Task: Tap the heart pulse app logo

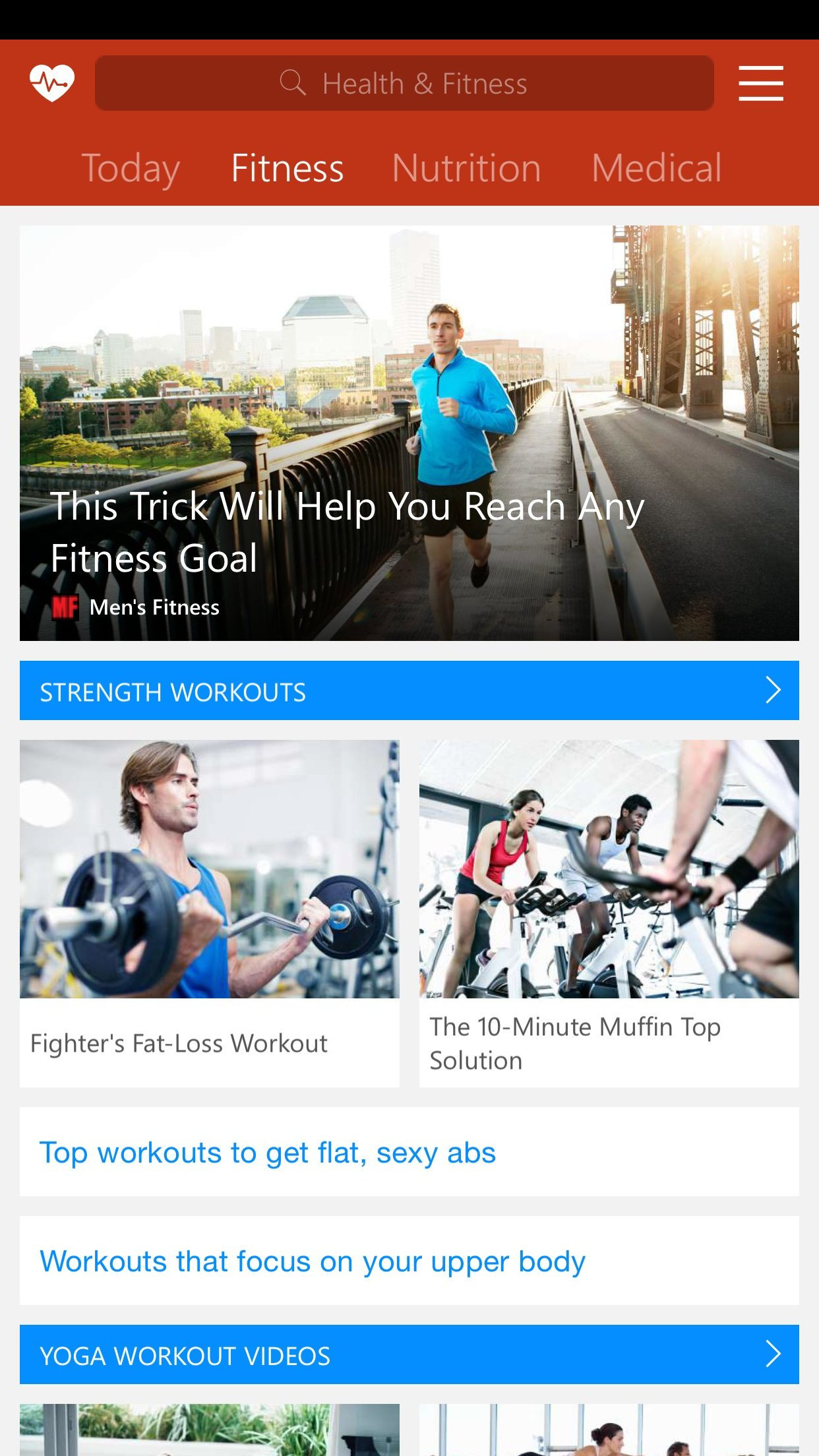Action: pos(52,83)
